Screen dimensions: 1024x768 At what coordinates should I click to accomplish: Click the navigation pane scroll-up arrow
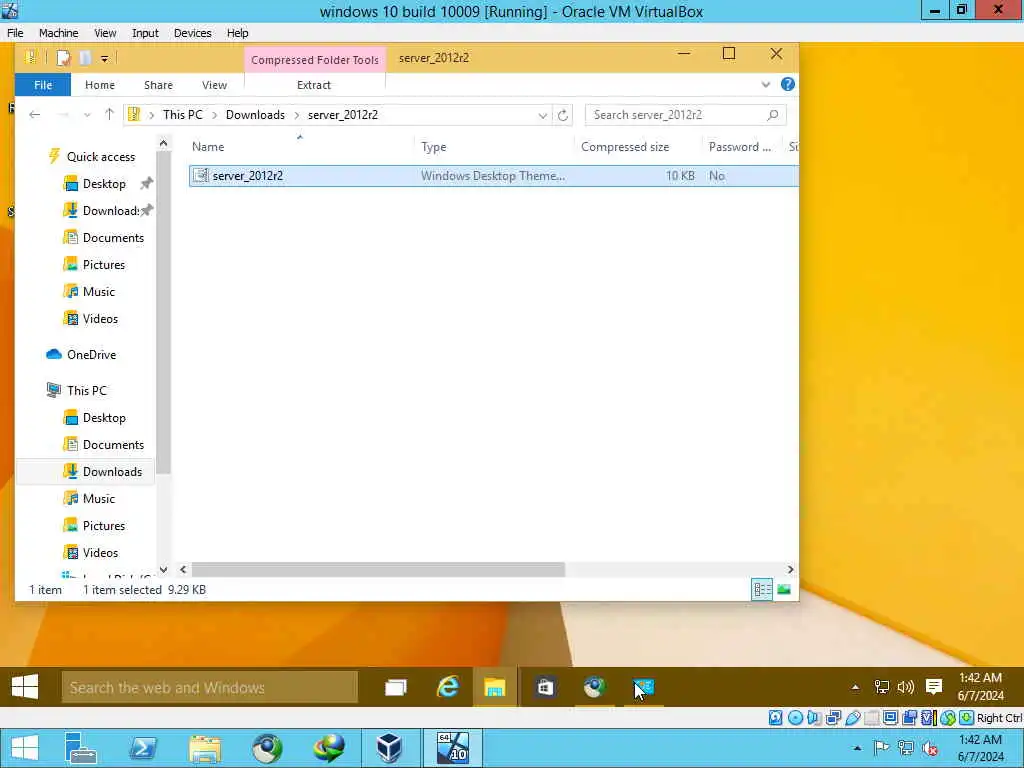[x=163, y=143]
